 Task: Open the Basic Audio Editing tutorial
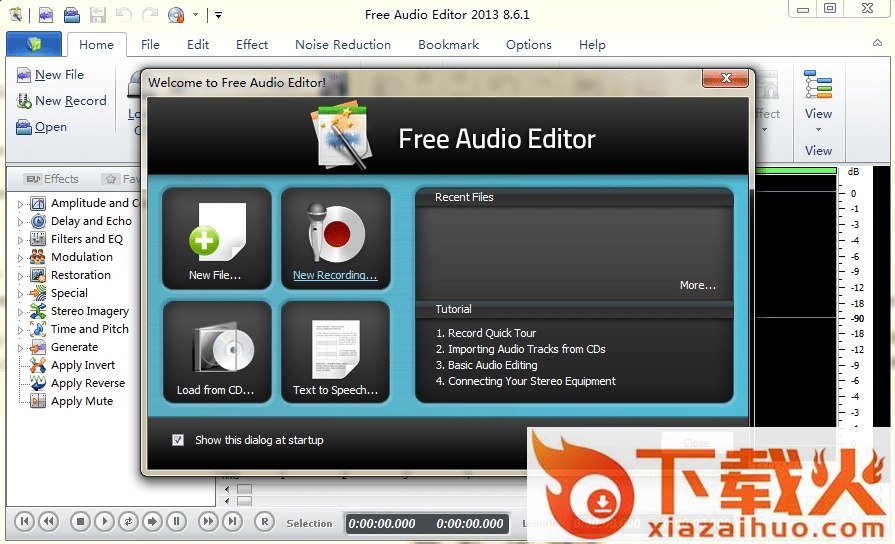(486, 365)
